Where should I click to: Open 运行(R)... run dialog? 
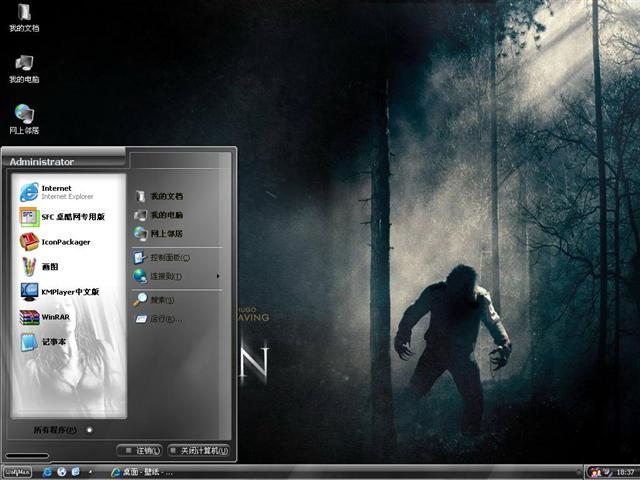(x=158, y=319)
